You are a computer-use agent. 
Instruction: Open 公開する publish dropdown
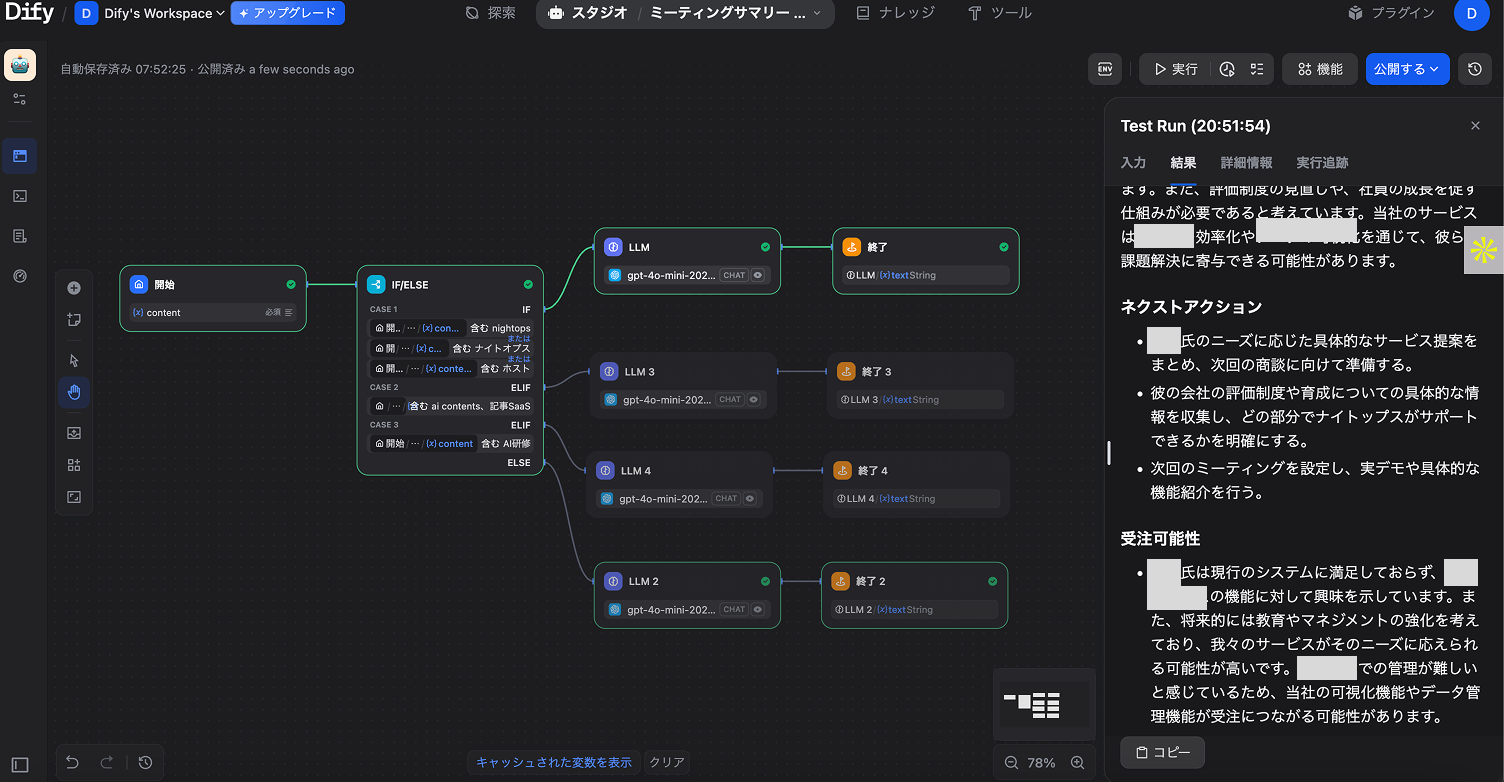[1407, 69]
